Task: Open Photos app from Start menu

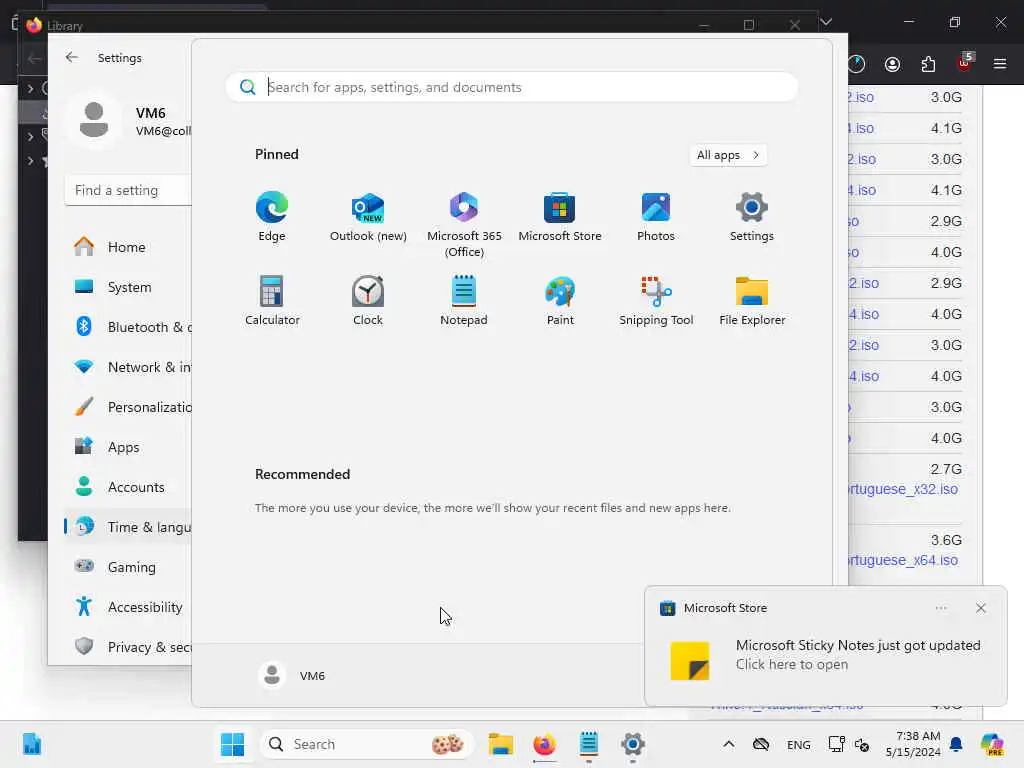Action: coord(656,217)
